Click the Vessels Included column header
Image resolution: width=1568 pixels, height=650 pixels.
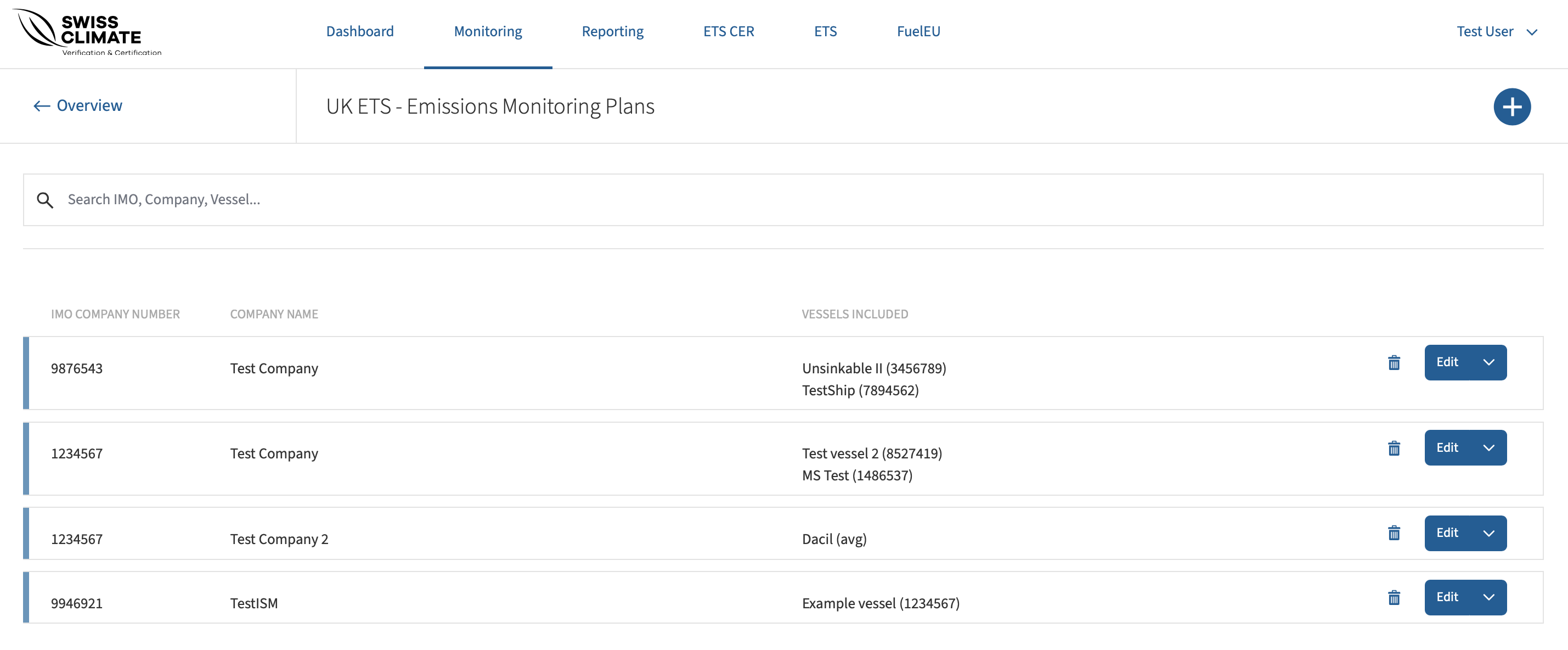855,315
